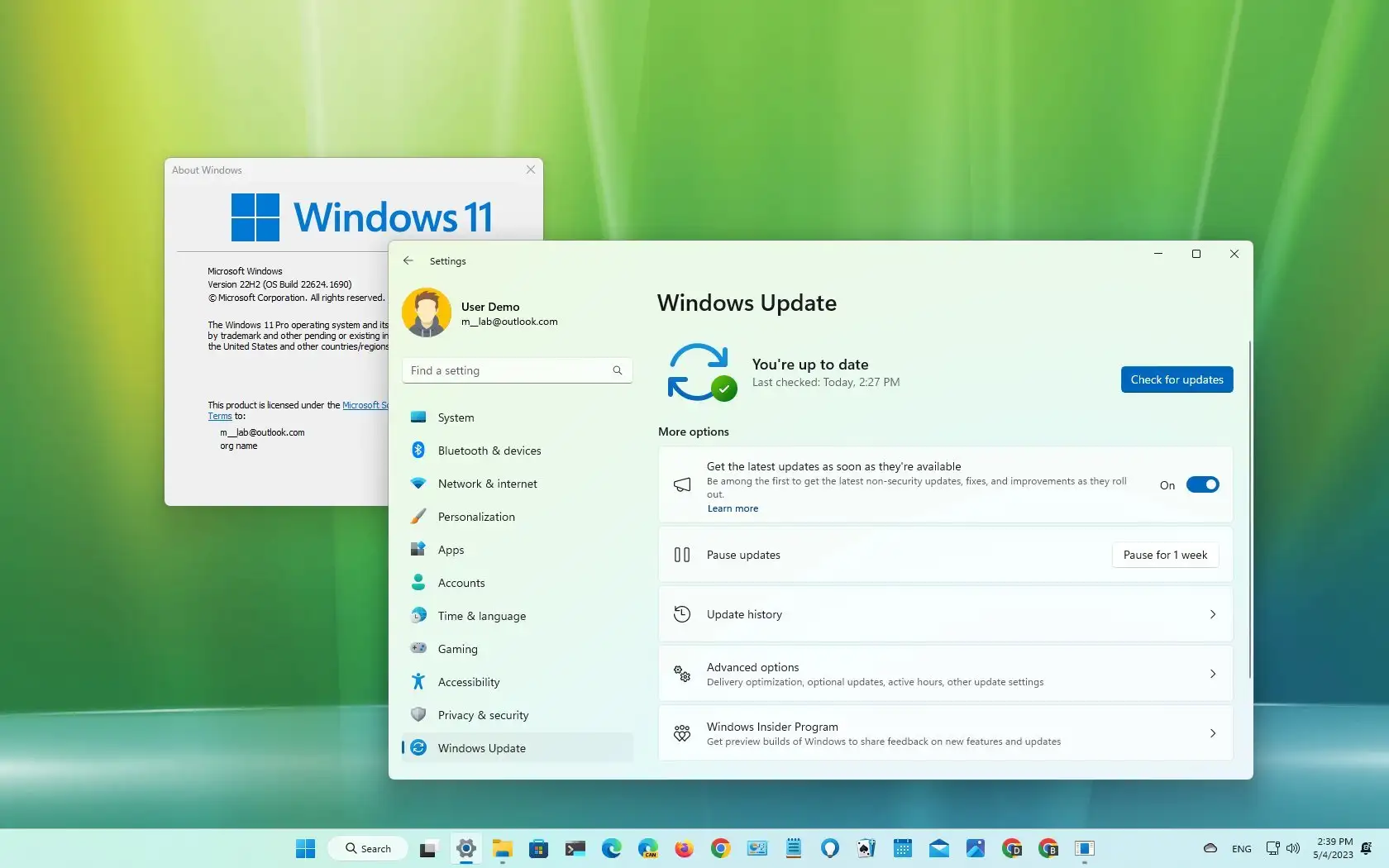Image resolution: width=1389 pixels, height=868 pixels.
Task: Select the Accounts icon in the sidebar
Action: (419, 583)
